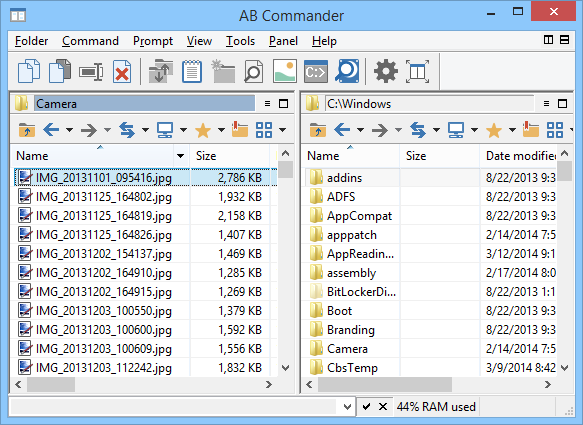Maximize the C:\Windows panel
The image size is (583, 425).
(563, 104)
